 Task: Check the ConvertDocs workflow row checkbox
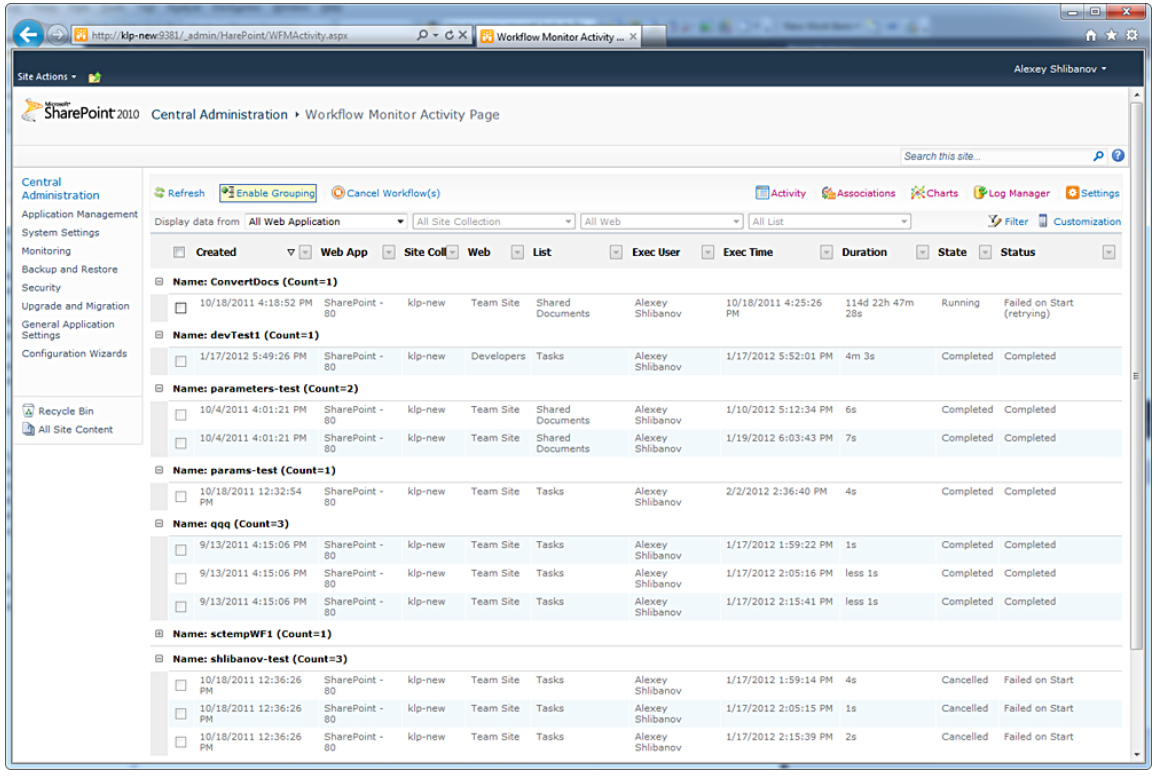[x=181, y=308]
